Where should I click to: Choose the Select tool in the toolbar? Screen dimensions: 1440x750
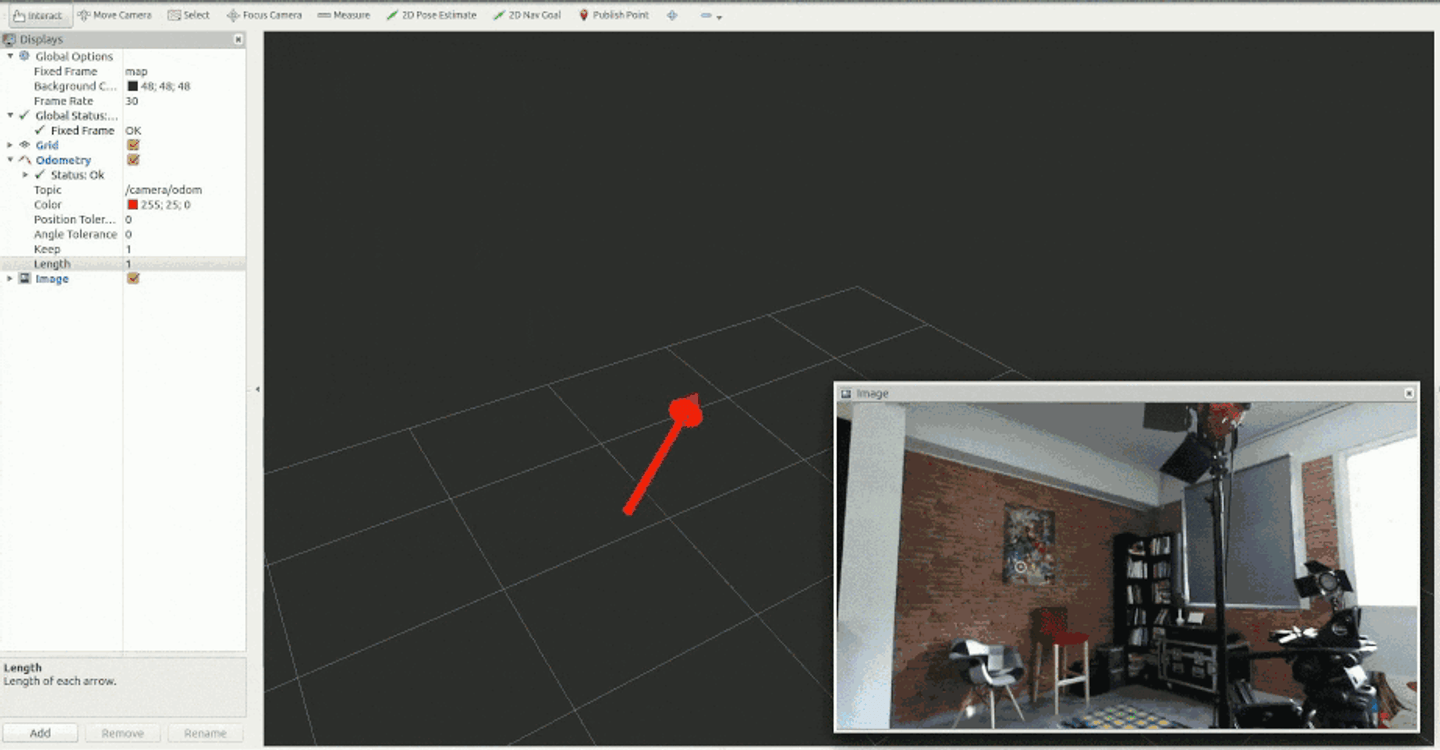188,15
